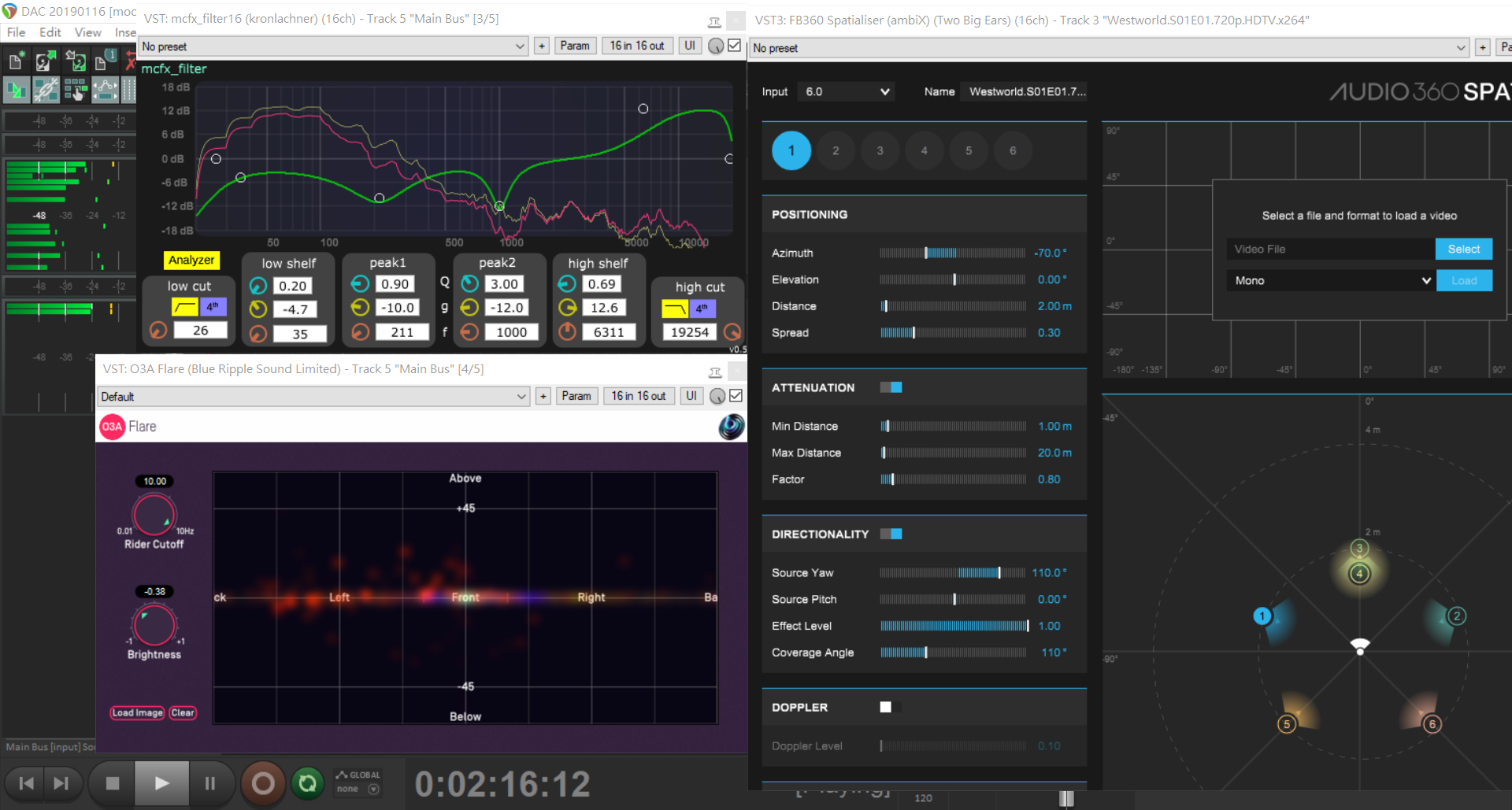
Task: Click Go to end transport button
Action: [61, 783]
